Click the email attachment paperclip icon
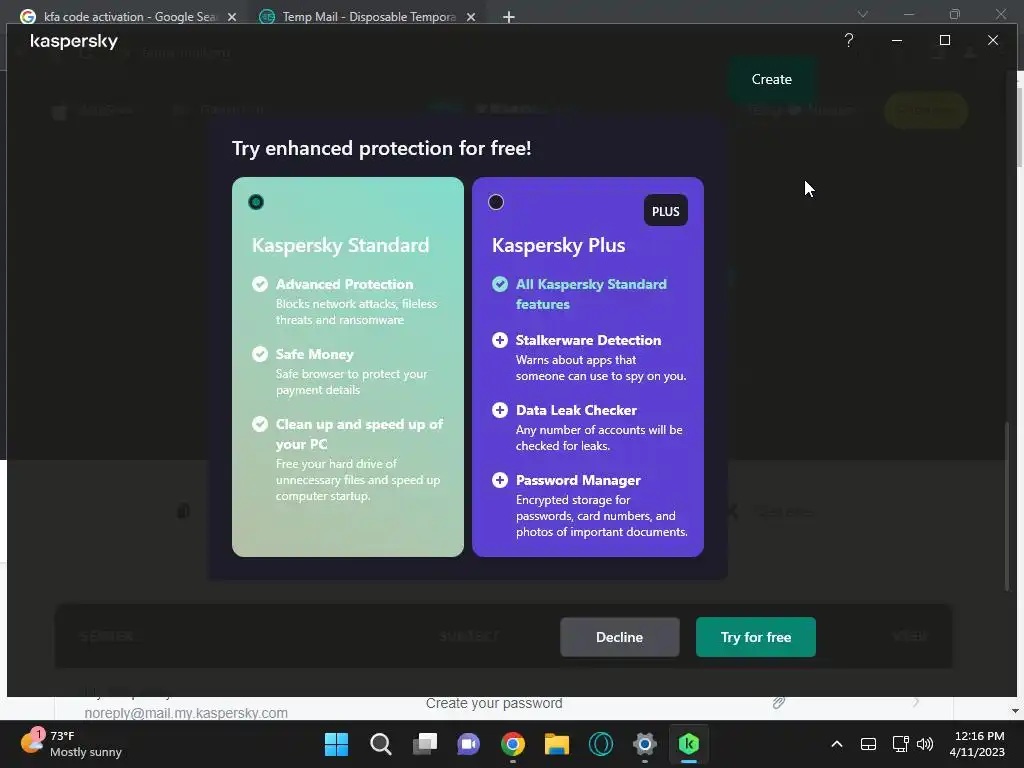The image size is (1024, 768). pyautogui.click(x=778, y=703)
